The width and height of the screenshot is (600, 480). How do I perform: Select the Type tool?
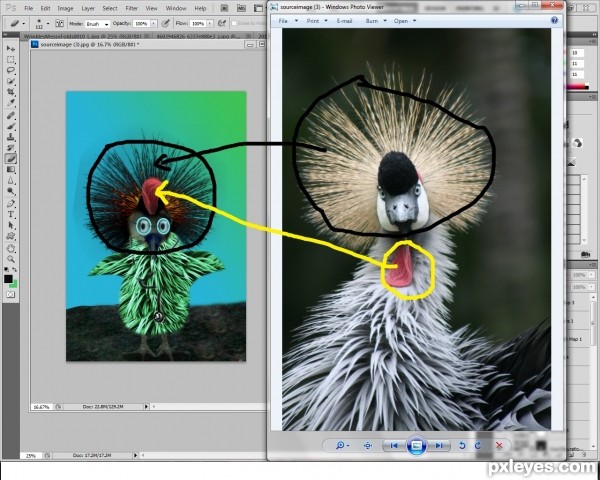click(11, 214)
